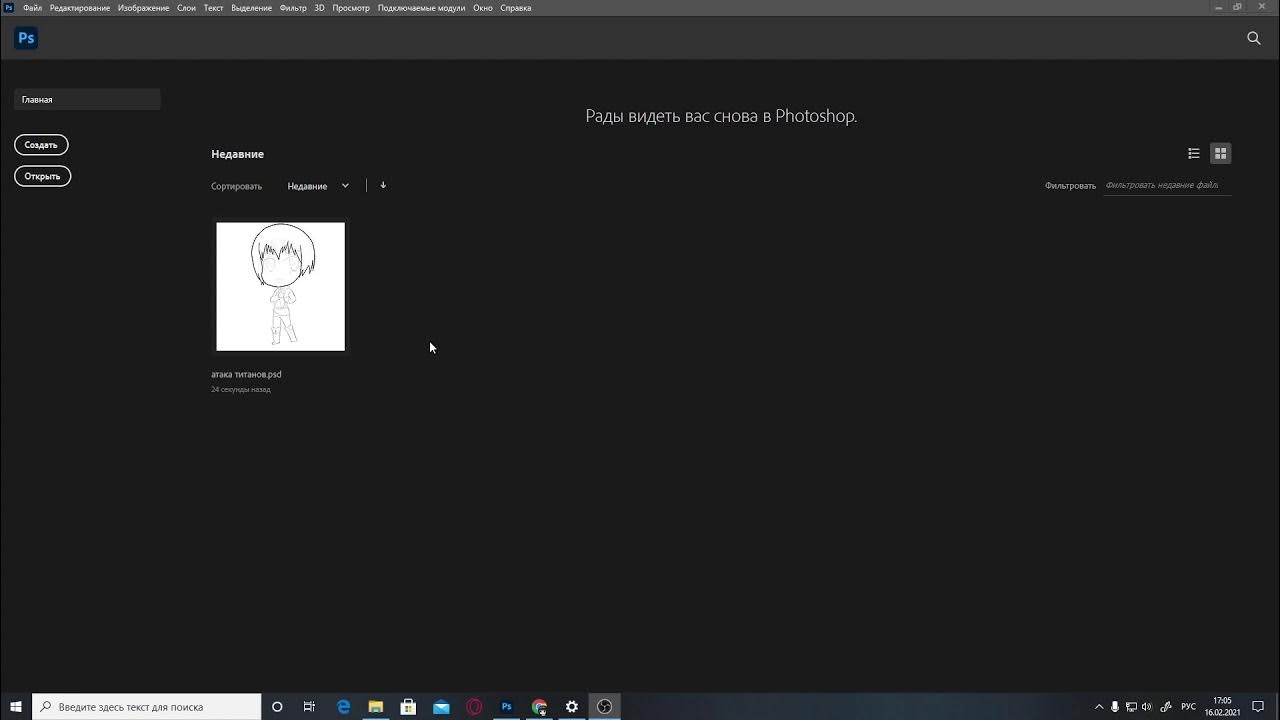The image size is (1280, 720).
Task: Open the Фильтр menu
Action: (293, 7)
